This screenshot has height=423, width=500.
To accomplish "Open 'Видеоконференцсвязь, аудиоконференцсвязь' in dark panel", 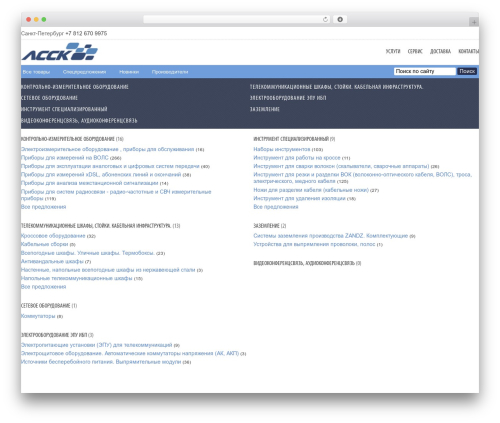I will (x=79, y=121).
